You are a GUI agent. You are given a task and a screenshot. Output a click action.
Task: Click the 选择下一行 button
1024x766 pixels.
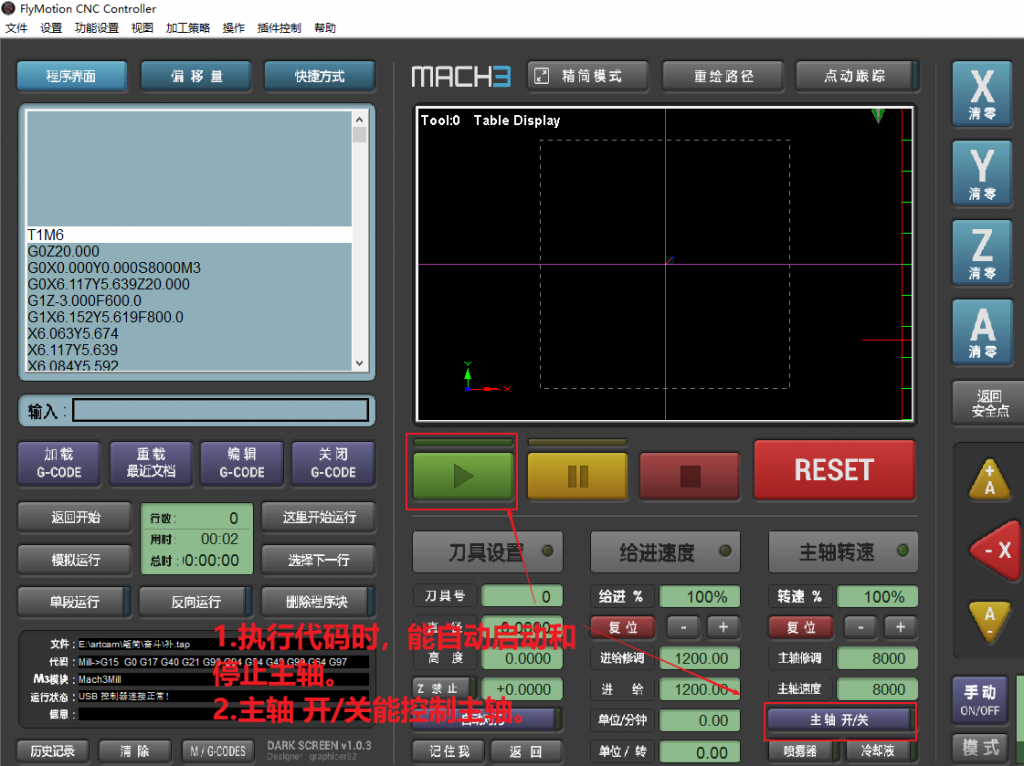click(x=319, y=560)
